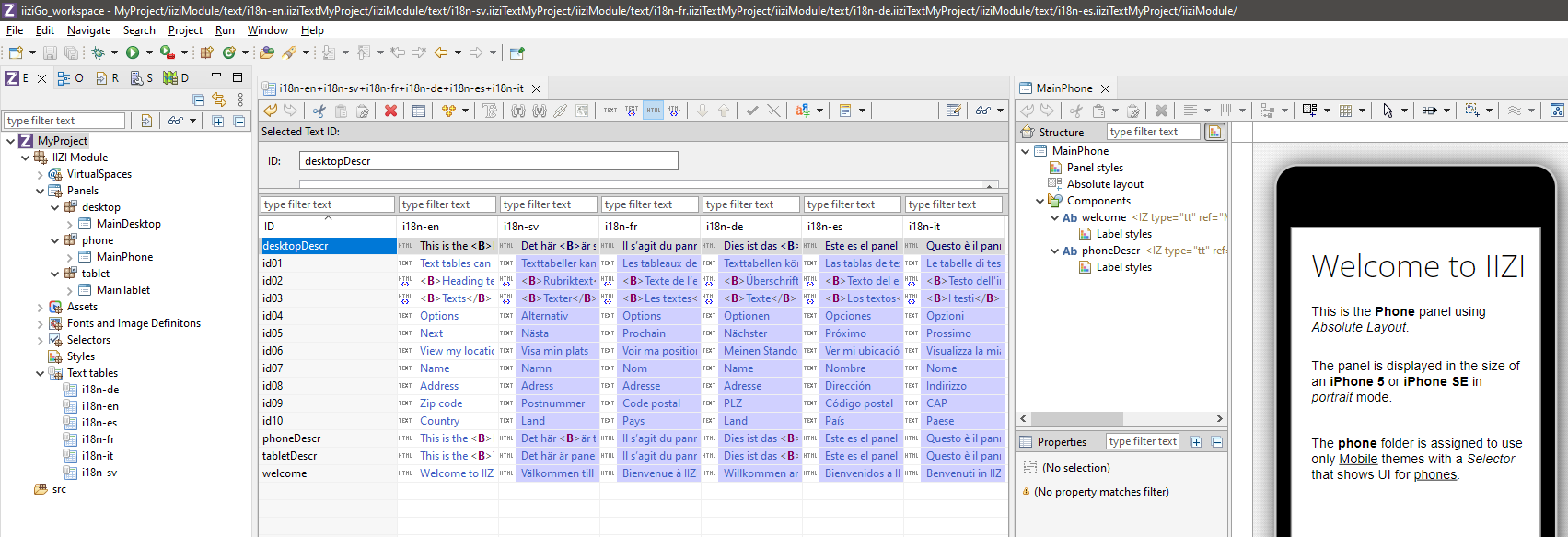Expand the VirtualSpaces tree node
The width and height of the screenshot is (1568, 537).
coord(40,174)
